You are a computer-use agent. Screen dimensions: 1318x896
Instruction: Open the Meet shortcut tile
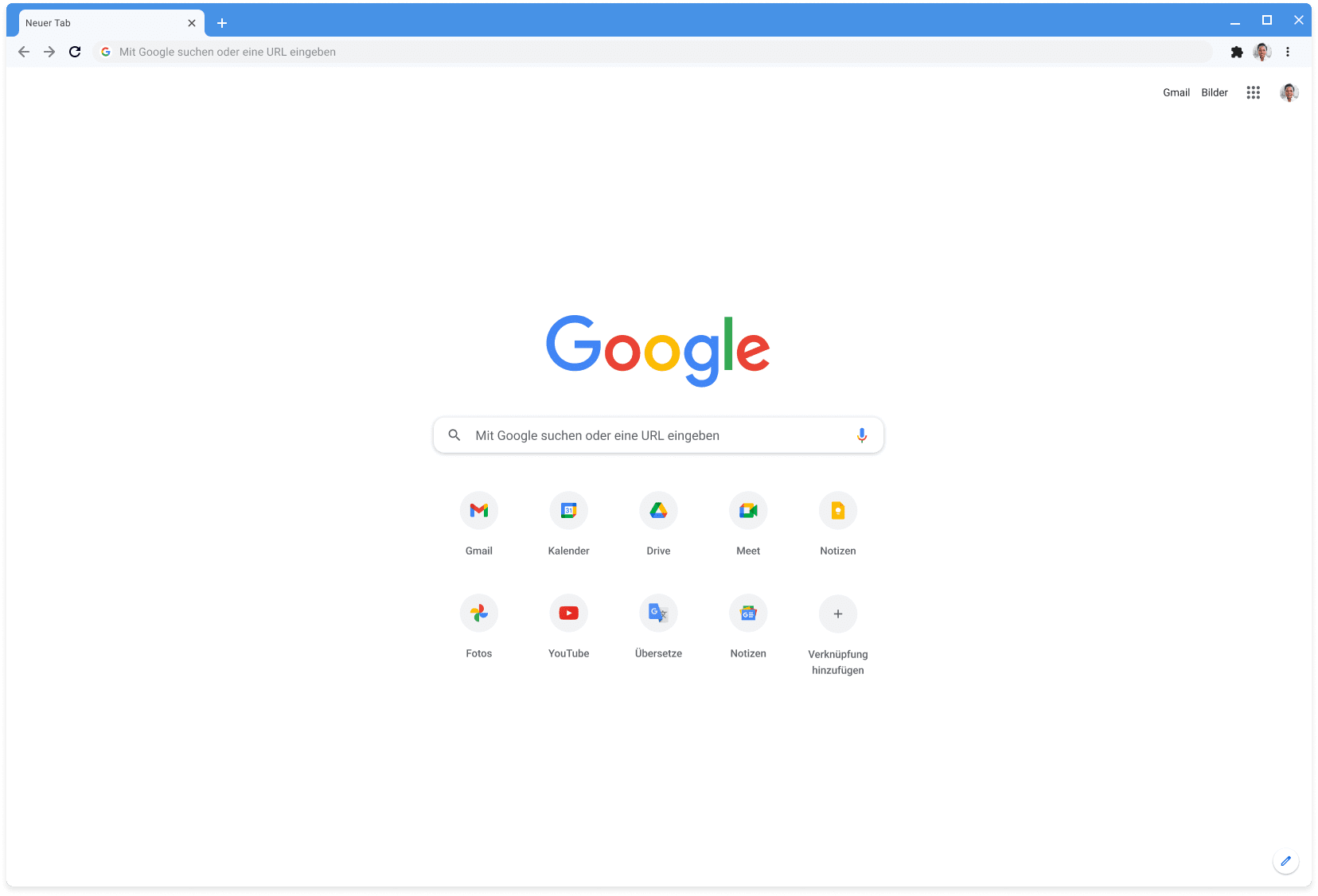pyautogui.click(x=748, y=524)
